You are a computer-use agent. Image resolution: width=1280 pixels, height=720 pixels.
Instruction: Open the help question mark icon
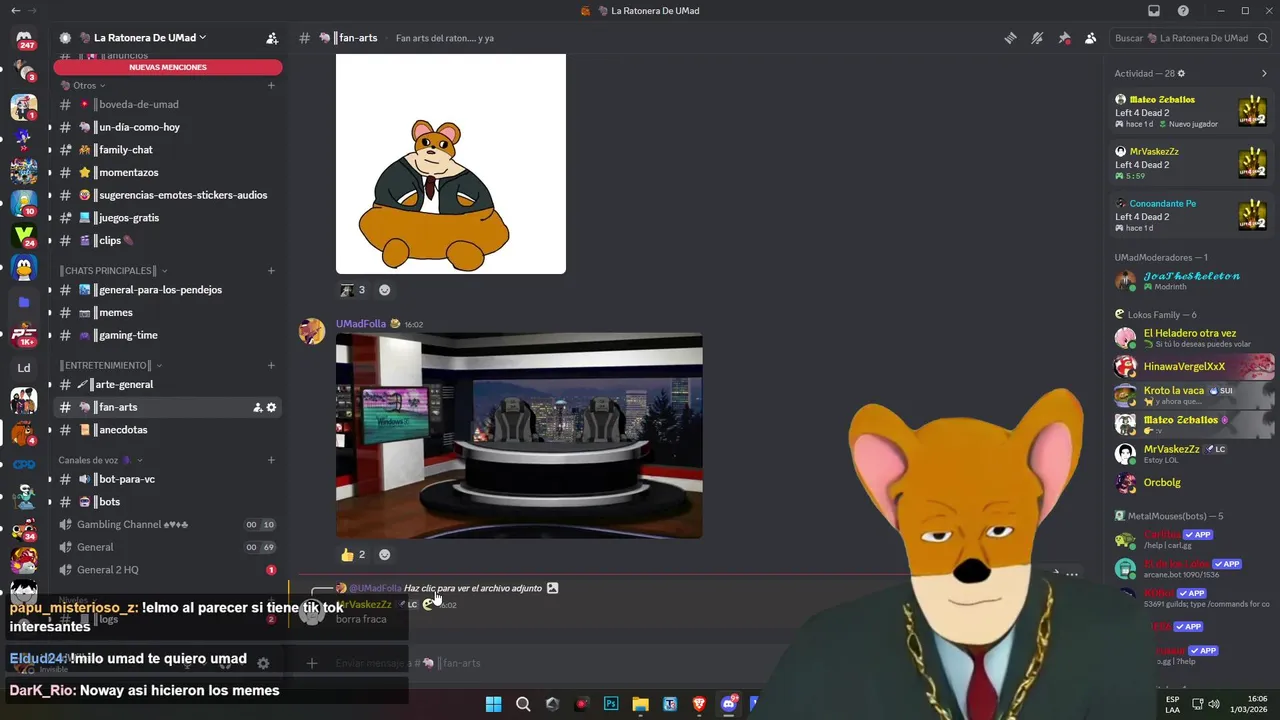[x=1184, y=11]
